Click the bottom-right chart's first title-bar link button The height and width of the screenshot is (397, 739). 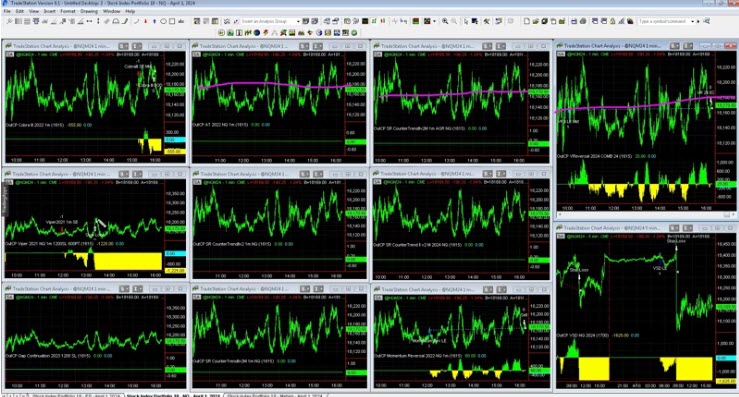coord(674,228)
